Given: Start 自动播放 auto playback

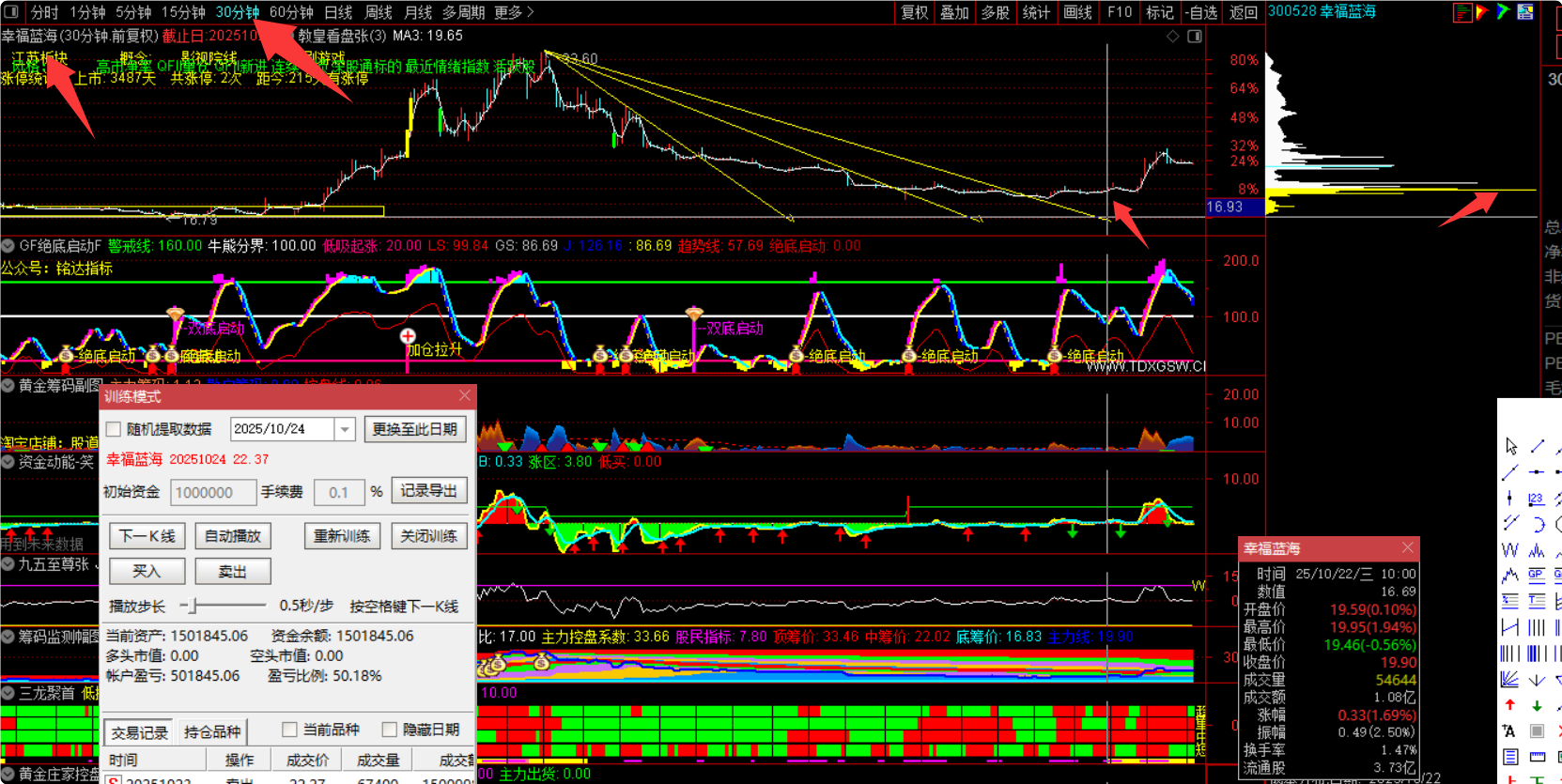Looking at the screenshot, I should (x=233, y=536).
